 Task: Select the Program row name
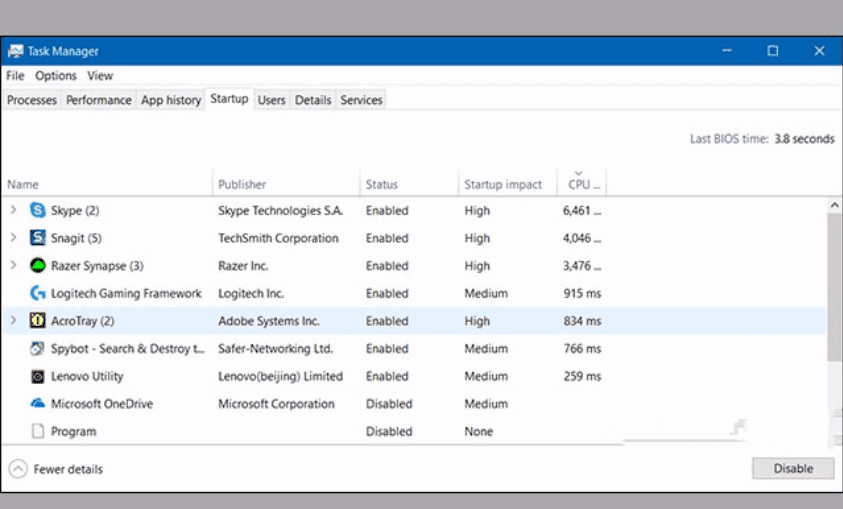(x=73, y=432)
